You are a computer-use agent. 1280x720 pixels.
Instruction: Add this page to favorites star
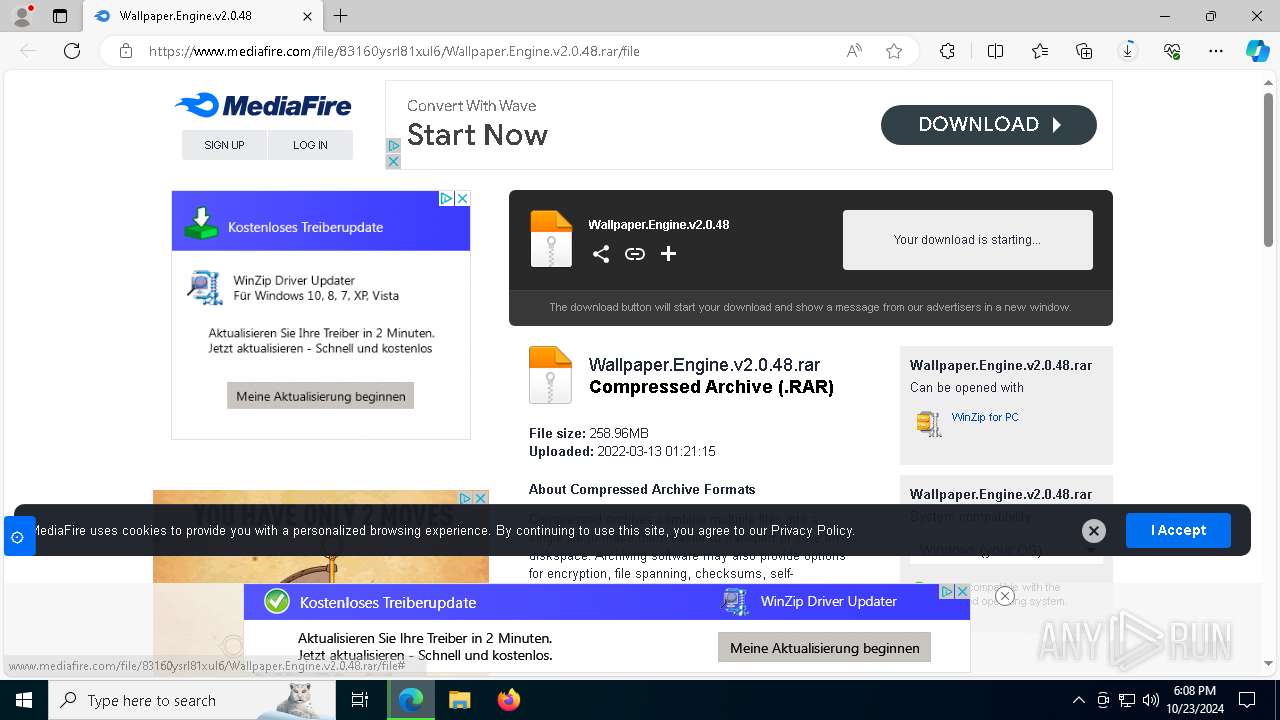click(894, 51)
